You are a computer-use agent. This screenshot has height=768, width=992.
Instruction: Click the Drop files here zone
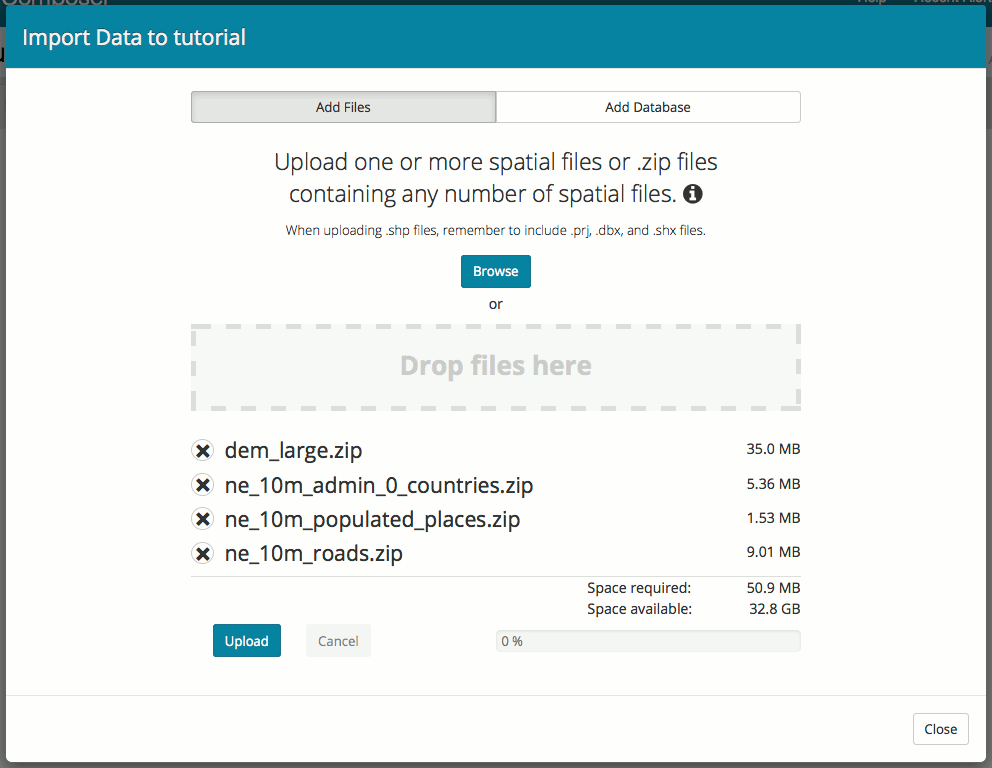[496, 367]
